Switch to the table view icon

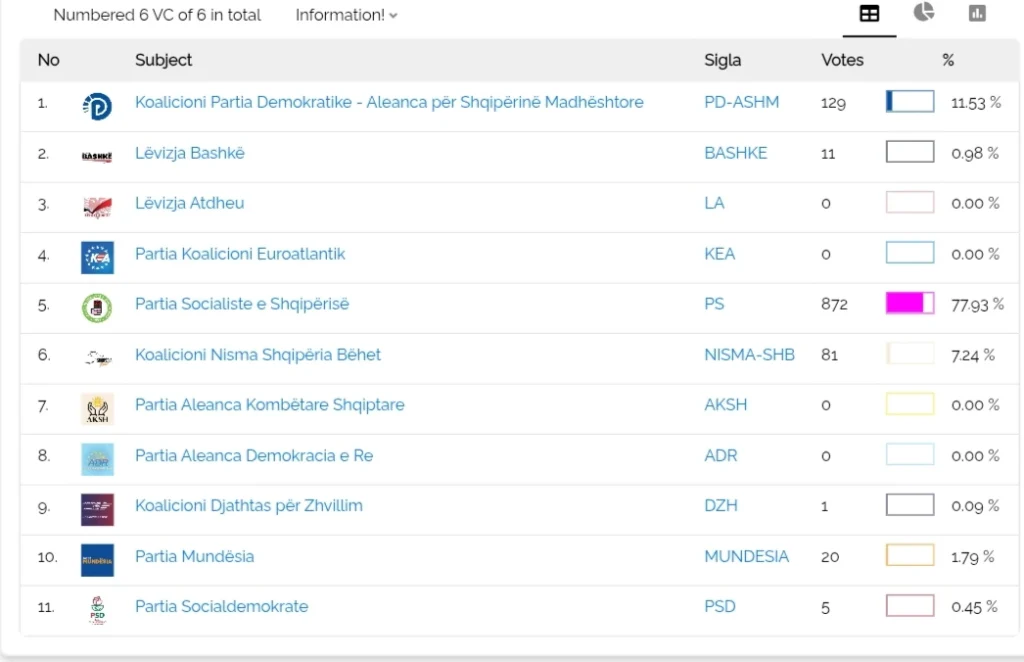[869, 14]
